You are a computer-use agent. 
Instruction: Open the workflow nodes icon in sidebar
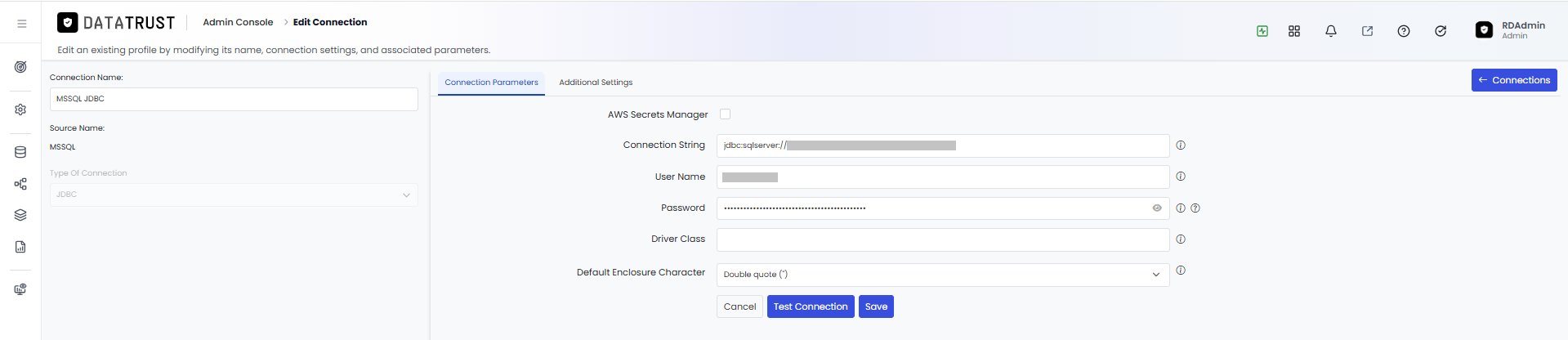(x=20, y=184)
